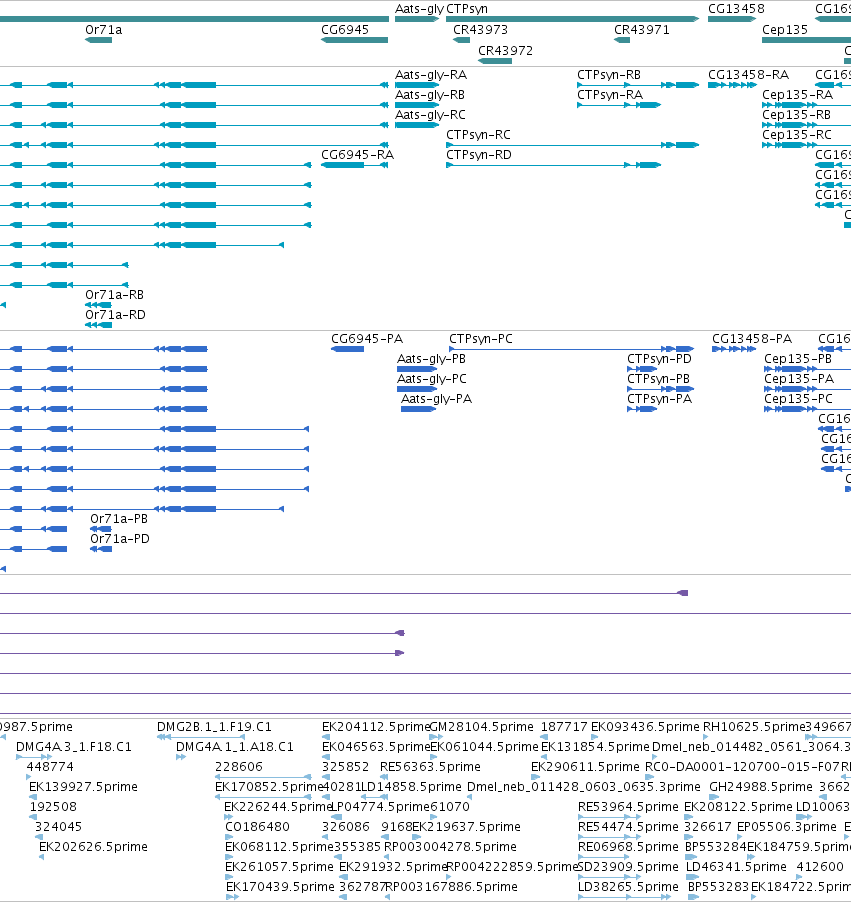Viewport: 851px width, 902px height.
Task: Open EST LD46341.5prime
Action: [736, 867]
